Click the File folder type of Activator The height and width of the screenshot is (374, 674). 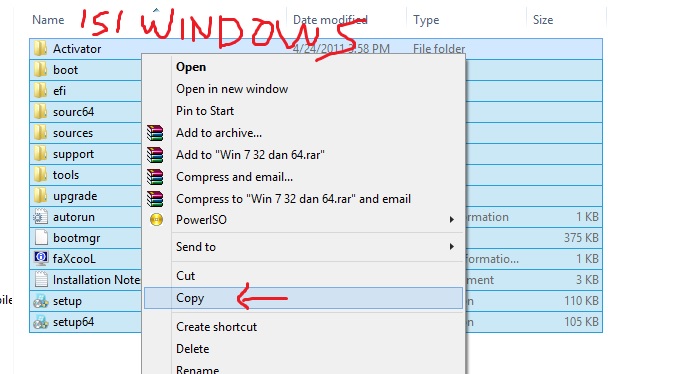click(x=439, y=49)
